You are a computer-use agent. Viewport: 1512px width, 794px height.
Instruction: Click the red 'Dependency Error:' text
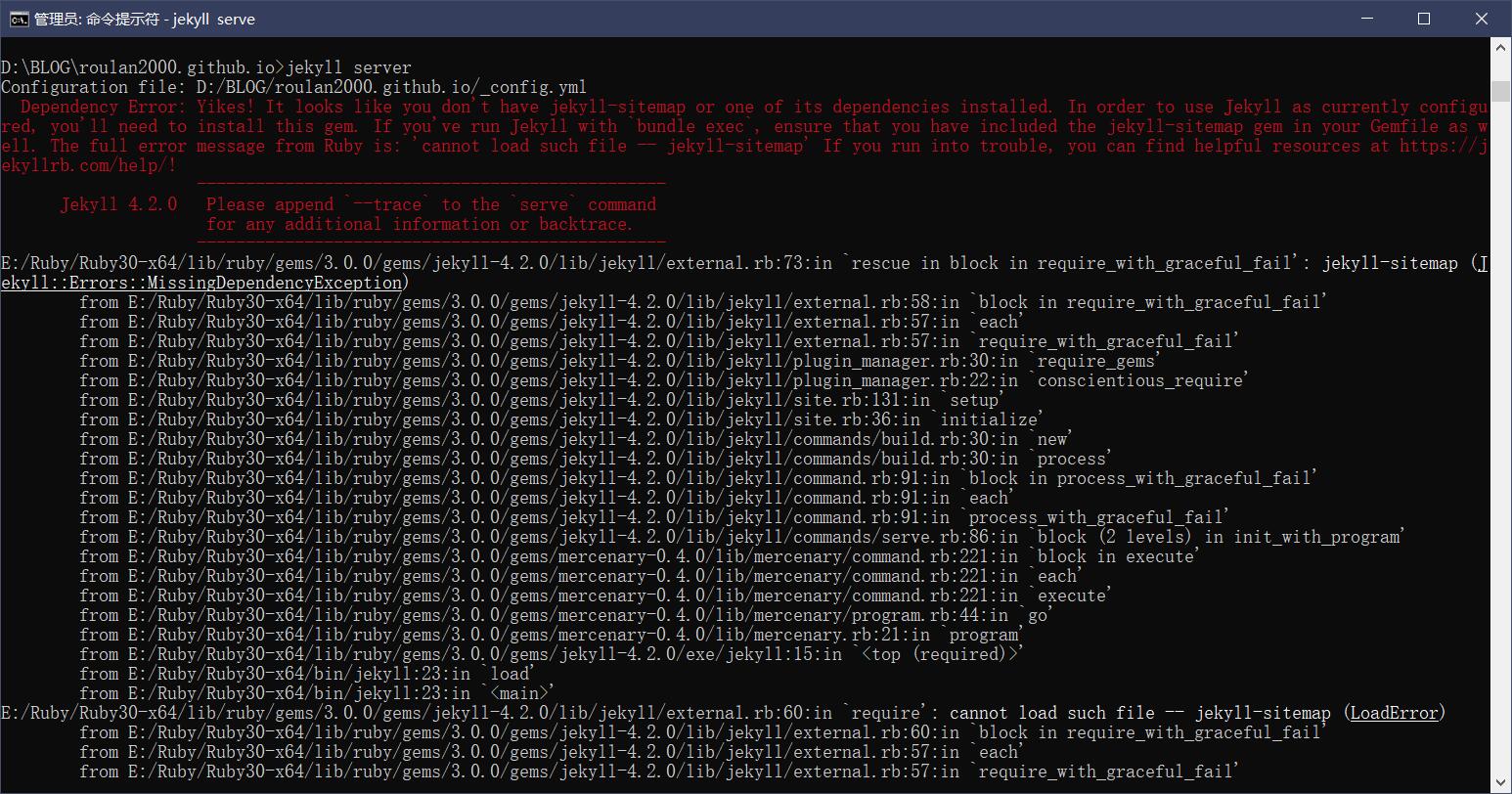click(102, 107)
